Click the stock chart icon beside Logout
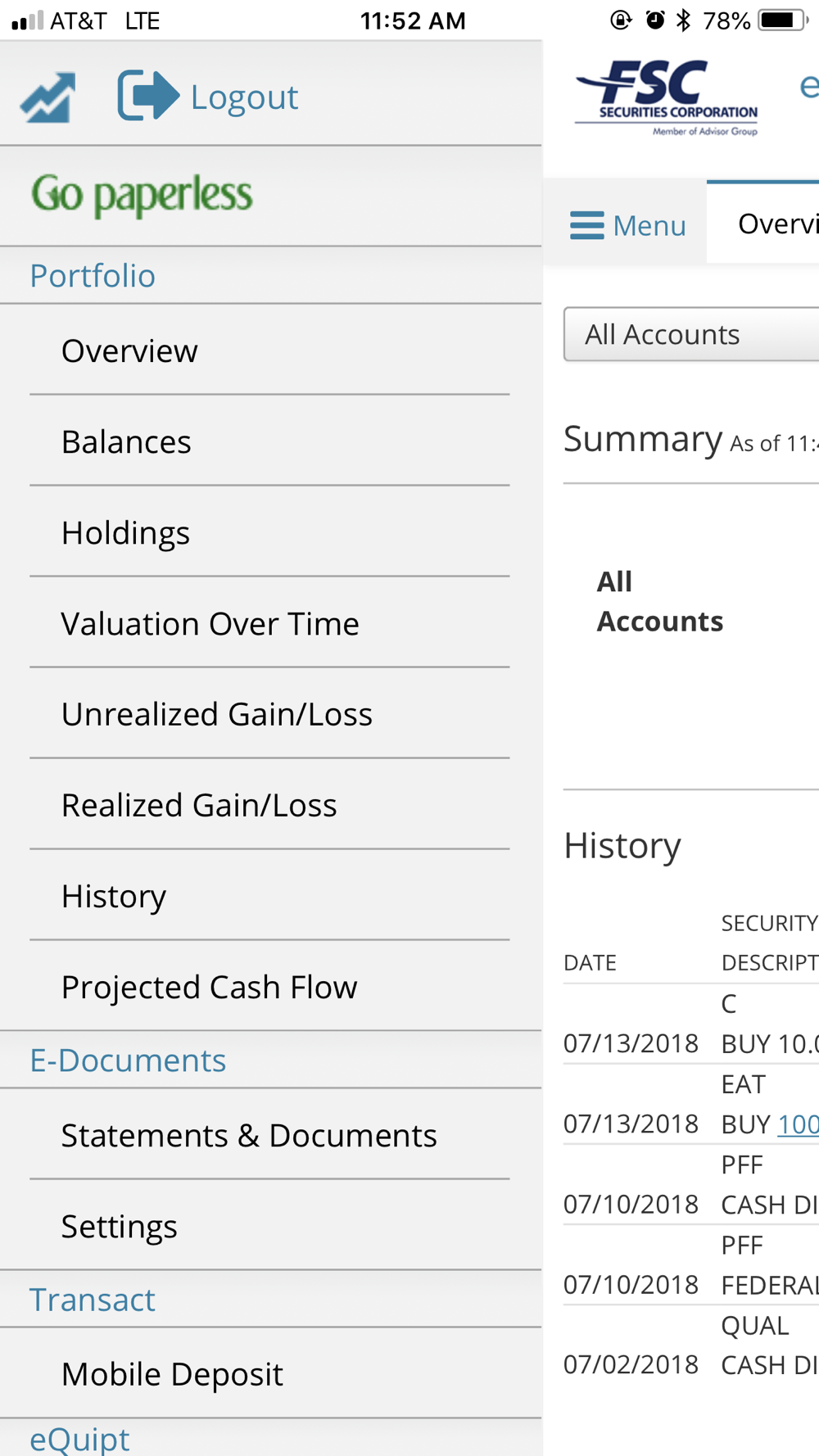Screen dimensions: 819x1456 click(x=48, y=97)
